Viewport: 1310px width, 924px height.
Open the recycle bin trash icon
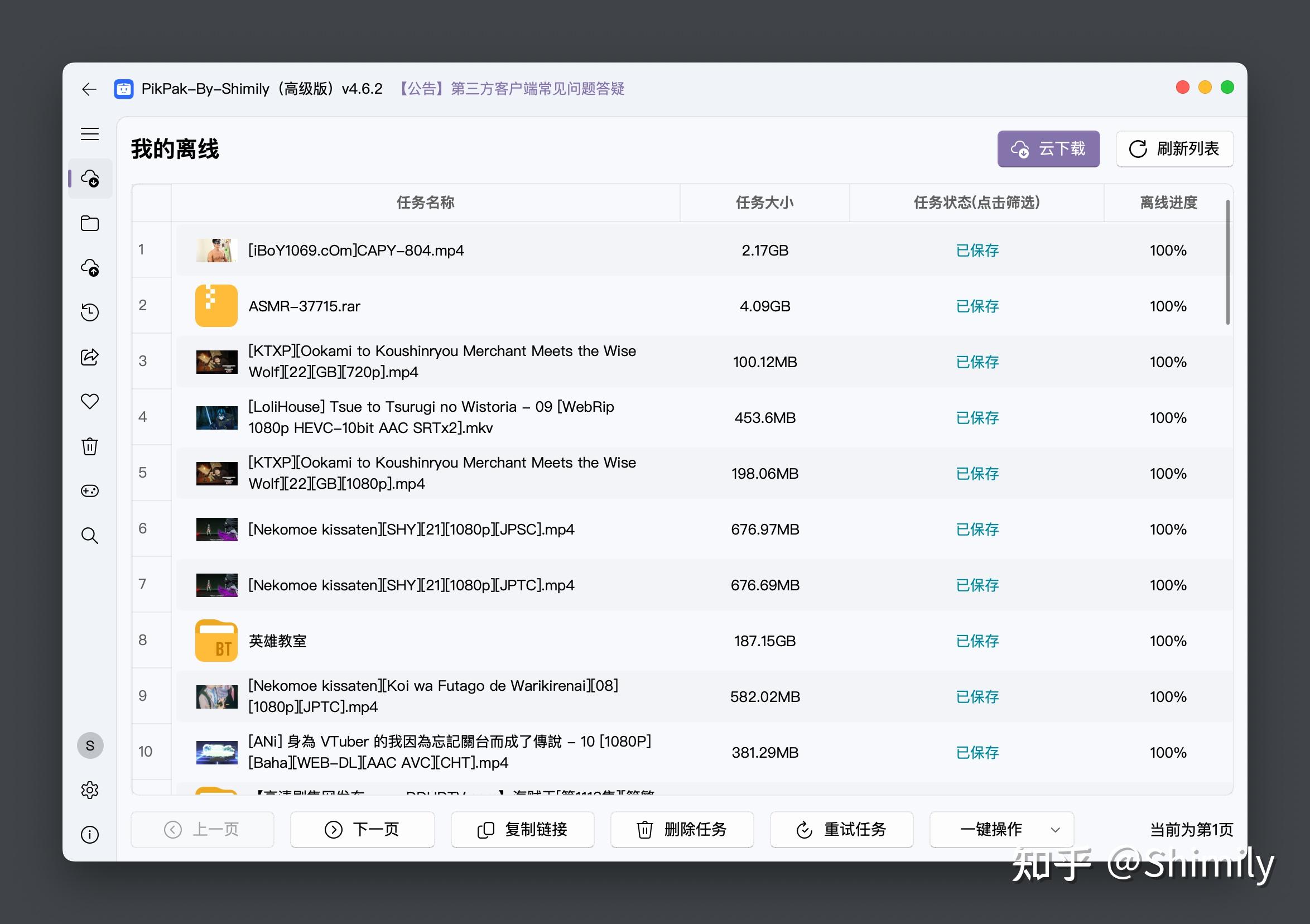point(90,446)
